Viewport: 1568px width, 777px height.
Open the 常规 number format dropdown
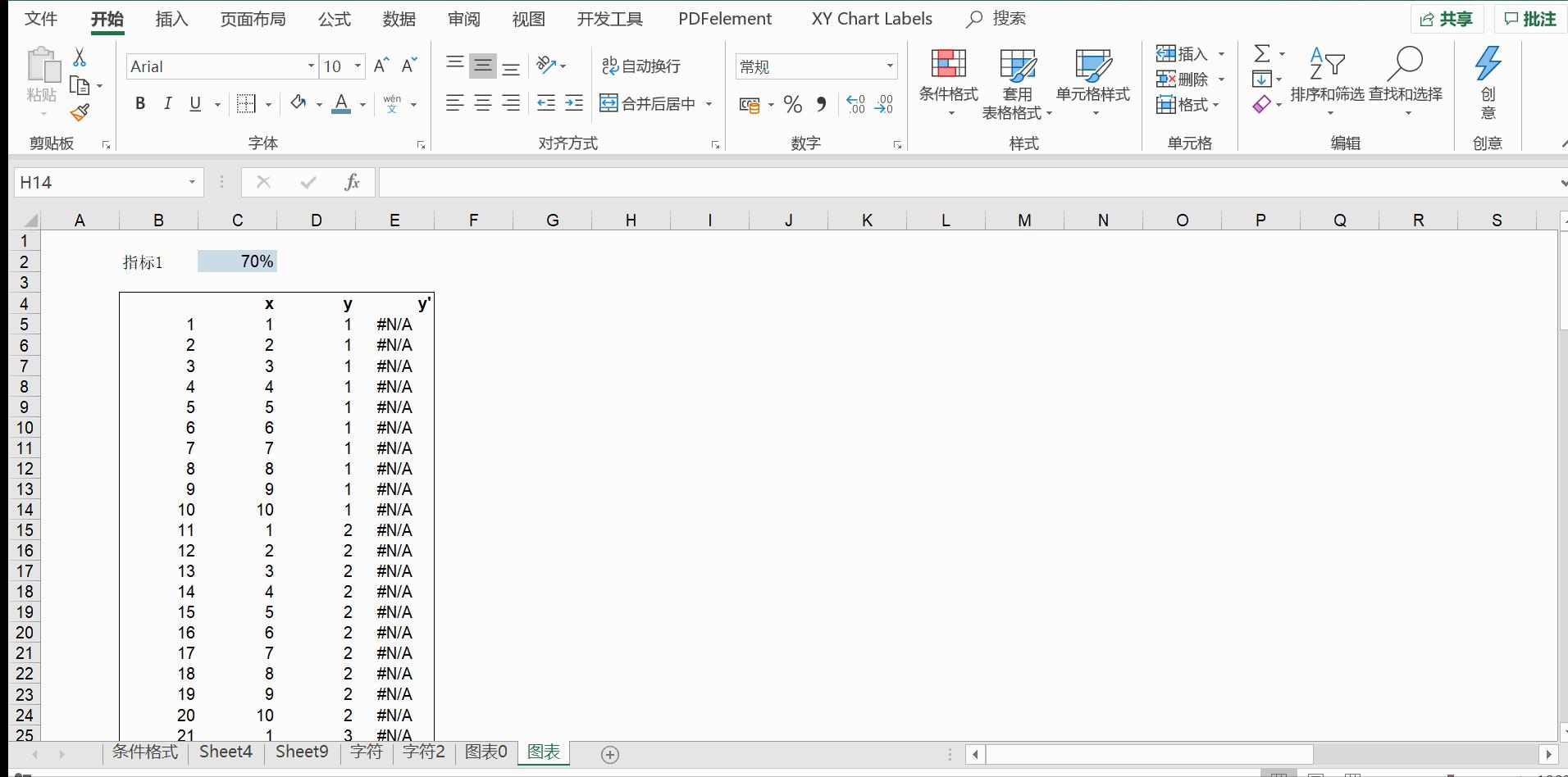click(891, 66)
